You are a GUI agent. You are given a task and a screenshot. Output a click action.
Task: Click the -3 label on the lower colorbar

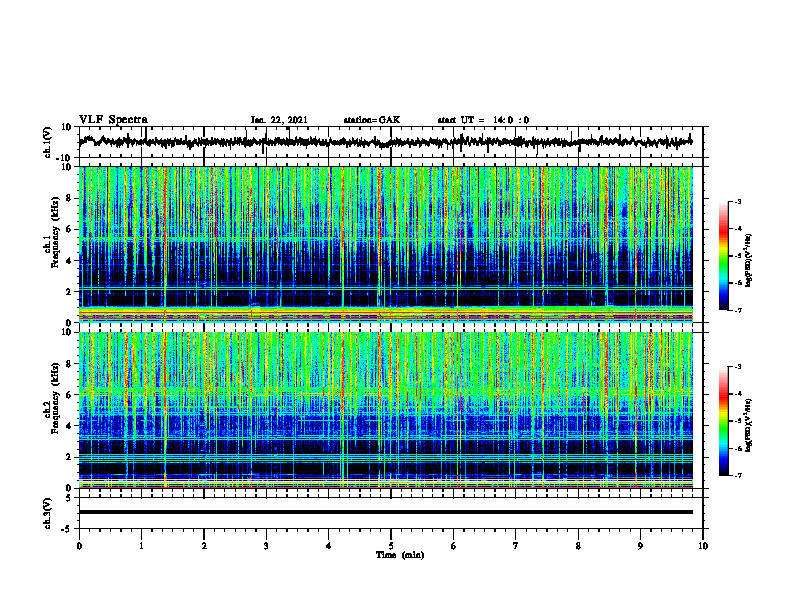[738, 367]
